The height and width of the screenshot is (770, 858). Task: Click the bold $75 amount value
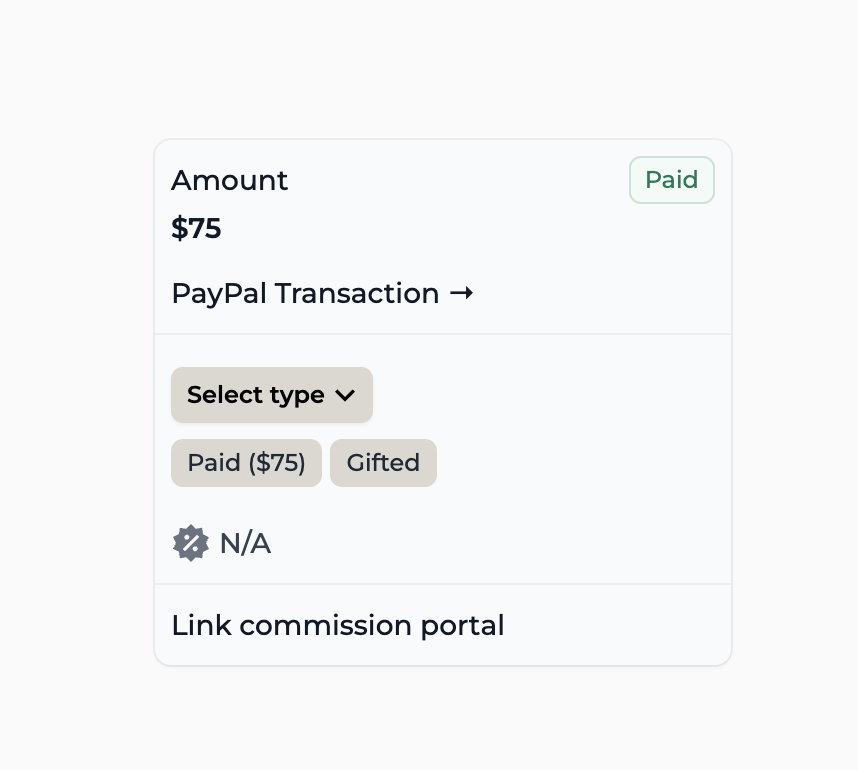coord(196,228)
